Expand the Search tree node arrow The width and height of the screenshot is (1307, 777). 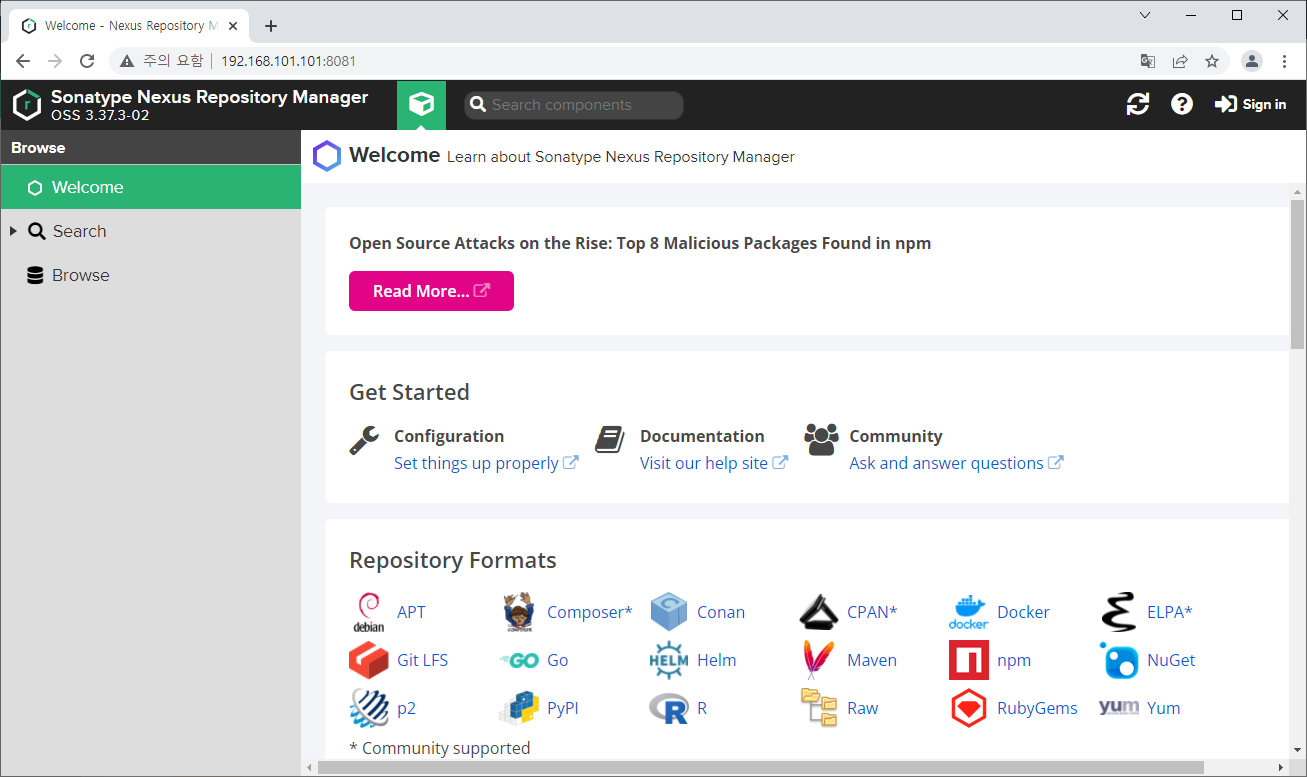[x=13, y=231]
